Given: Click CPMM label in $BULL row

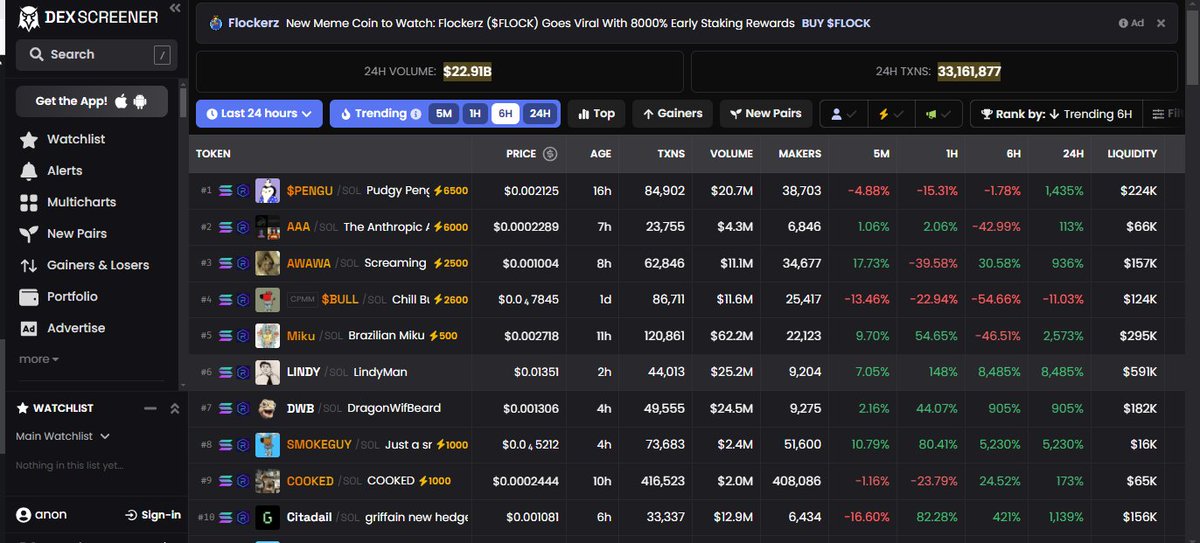Looking at the screenshot, I should coord(303,299).
